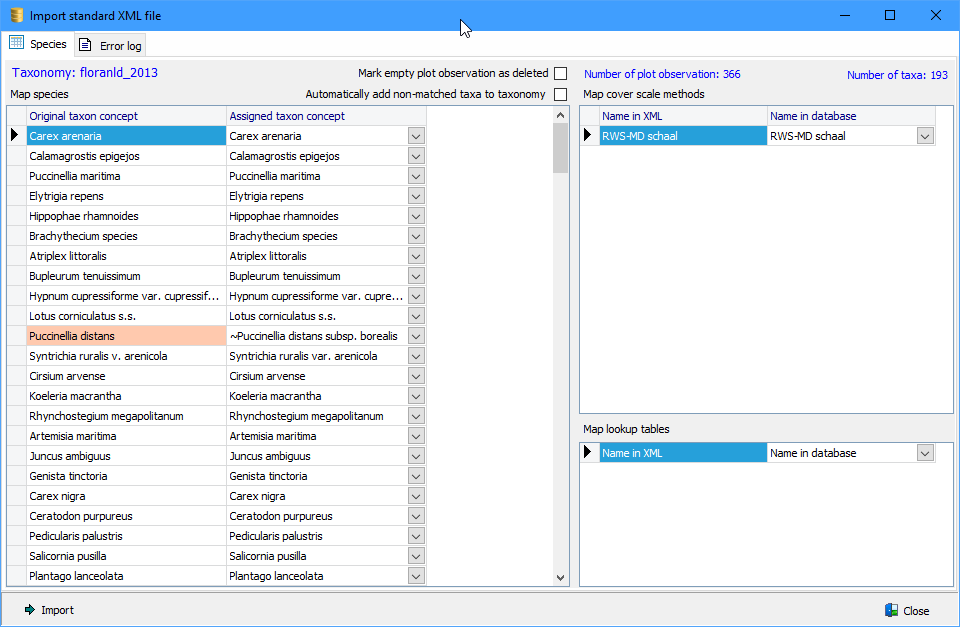This screenshot has height=627, width=960.
Task: Expand RWS-MD schaal database name dropdown
Action: [925, 136]
